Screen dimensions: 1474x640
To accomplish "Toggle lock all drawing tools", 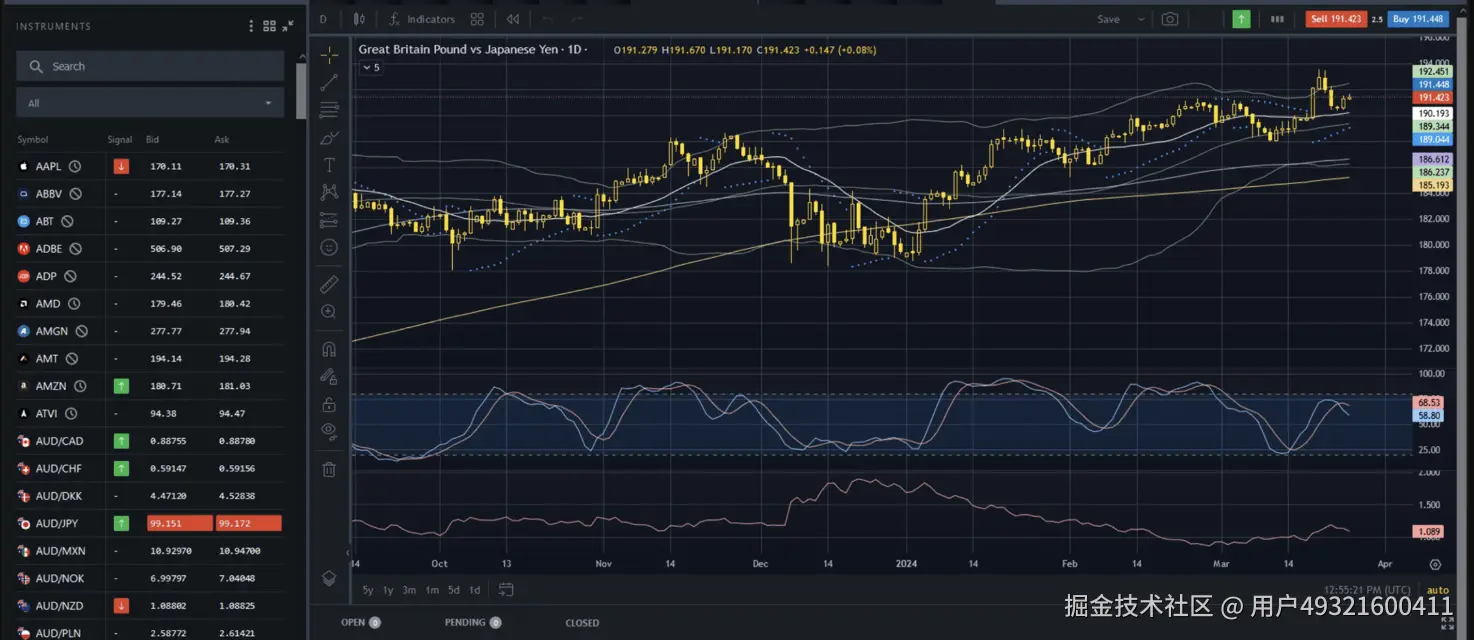I will pyautogui.click(x=329, y=405).
